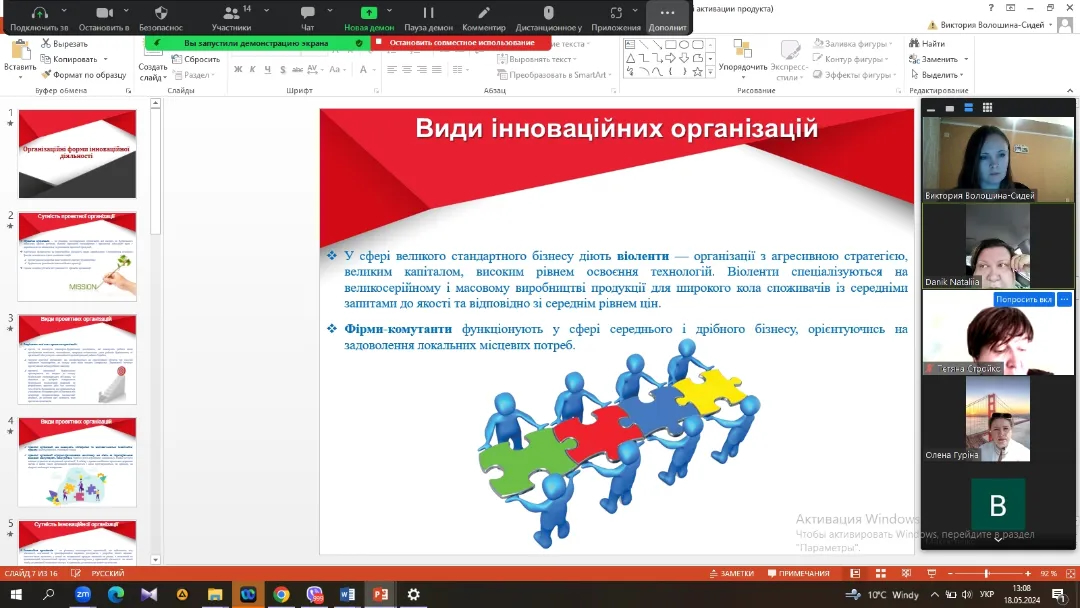Click the Reset (Сбросить) slide button
This screenshot has width=1080, height=608.
pyautogui.click(x=195, y=59)
